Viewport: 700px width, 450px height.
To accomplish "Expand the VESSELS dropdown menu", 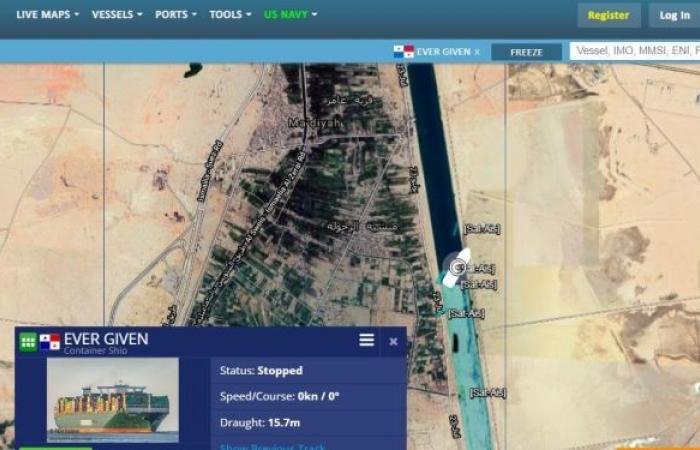I will point(117,14).
